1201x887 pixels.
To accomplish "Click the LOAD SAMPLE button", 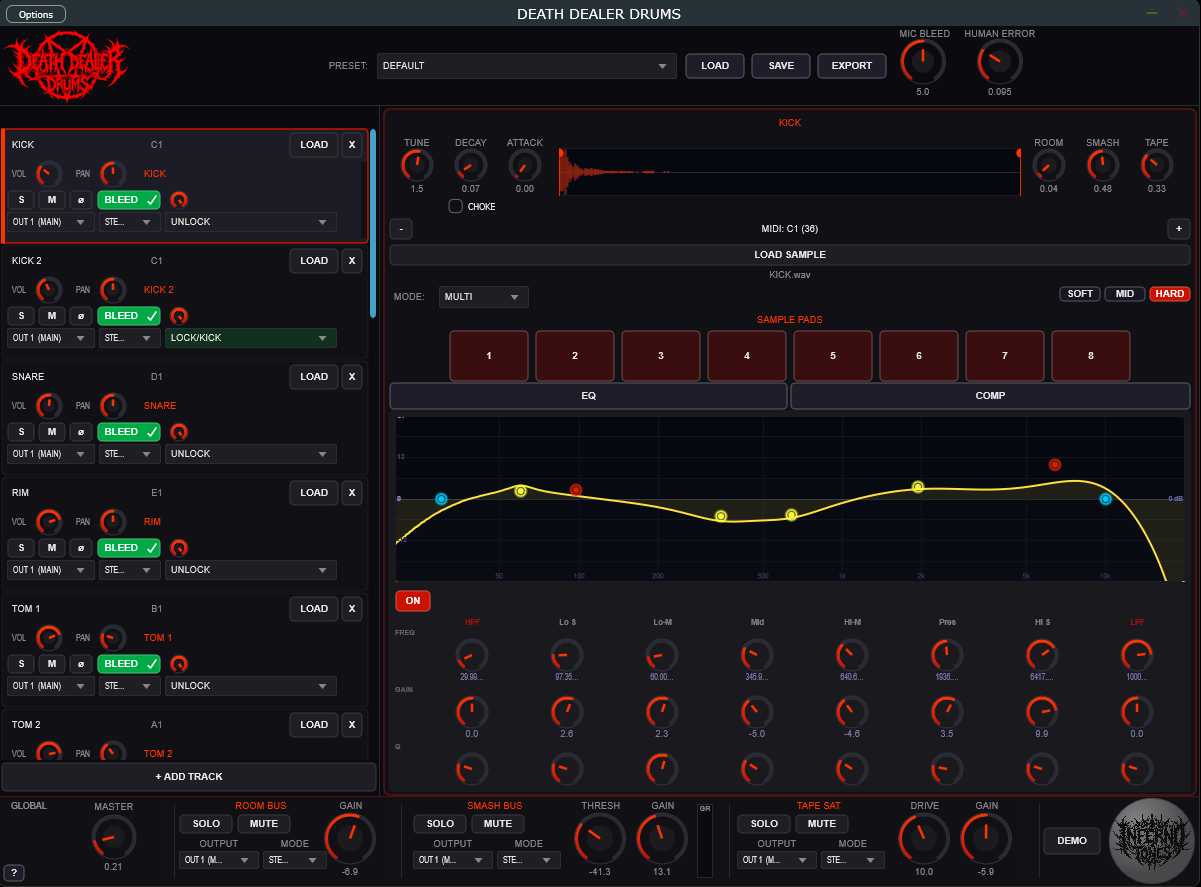I will 790,255.
